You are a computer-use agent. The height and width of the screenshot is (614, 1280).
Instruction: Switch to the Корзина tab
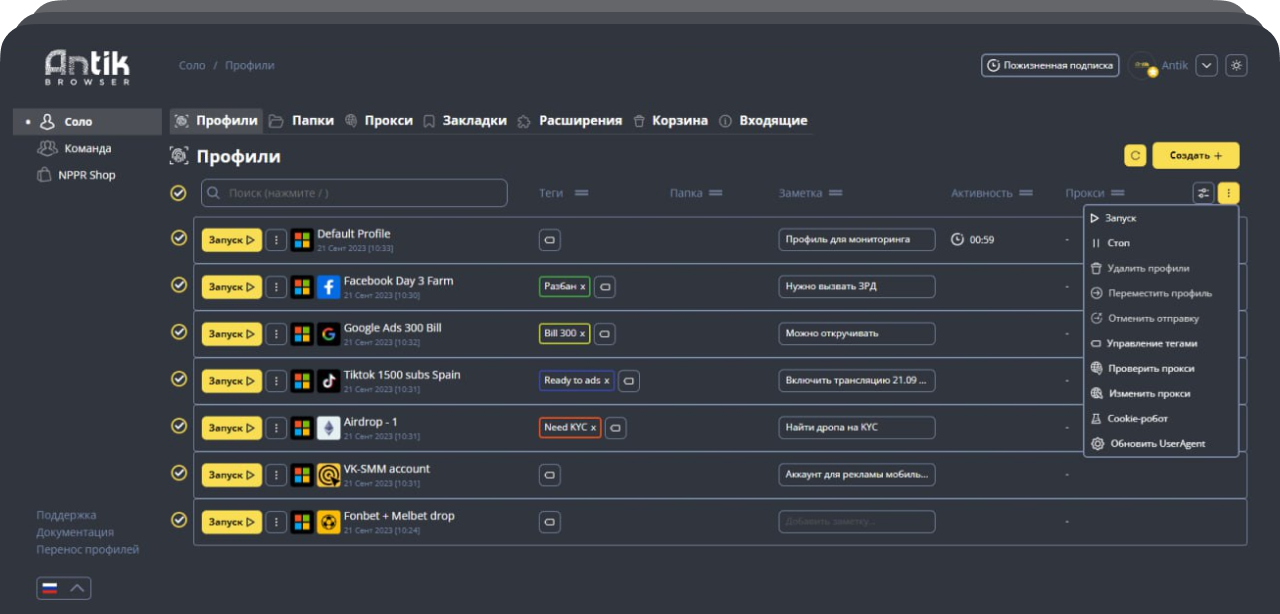click(671, 121)
